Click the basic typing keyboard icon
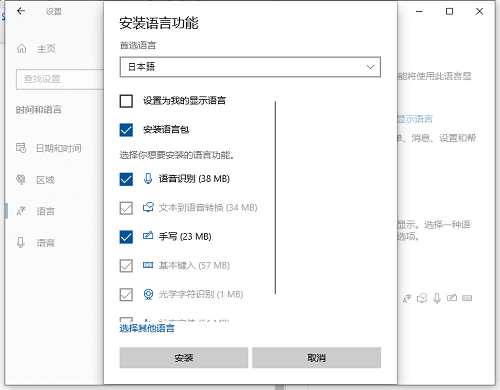The width and height of the screenshot is (500, 390). pyautogui.click(x=148, y=265)
